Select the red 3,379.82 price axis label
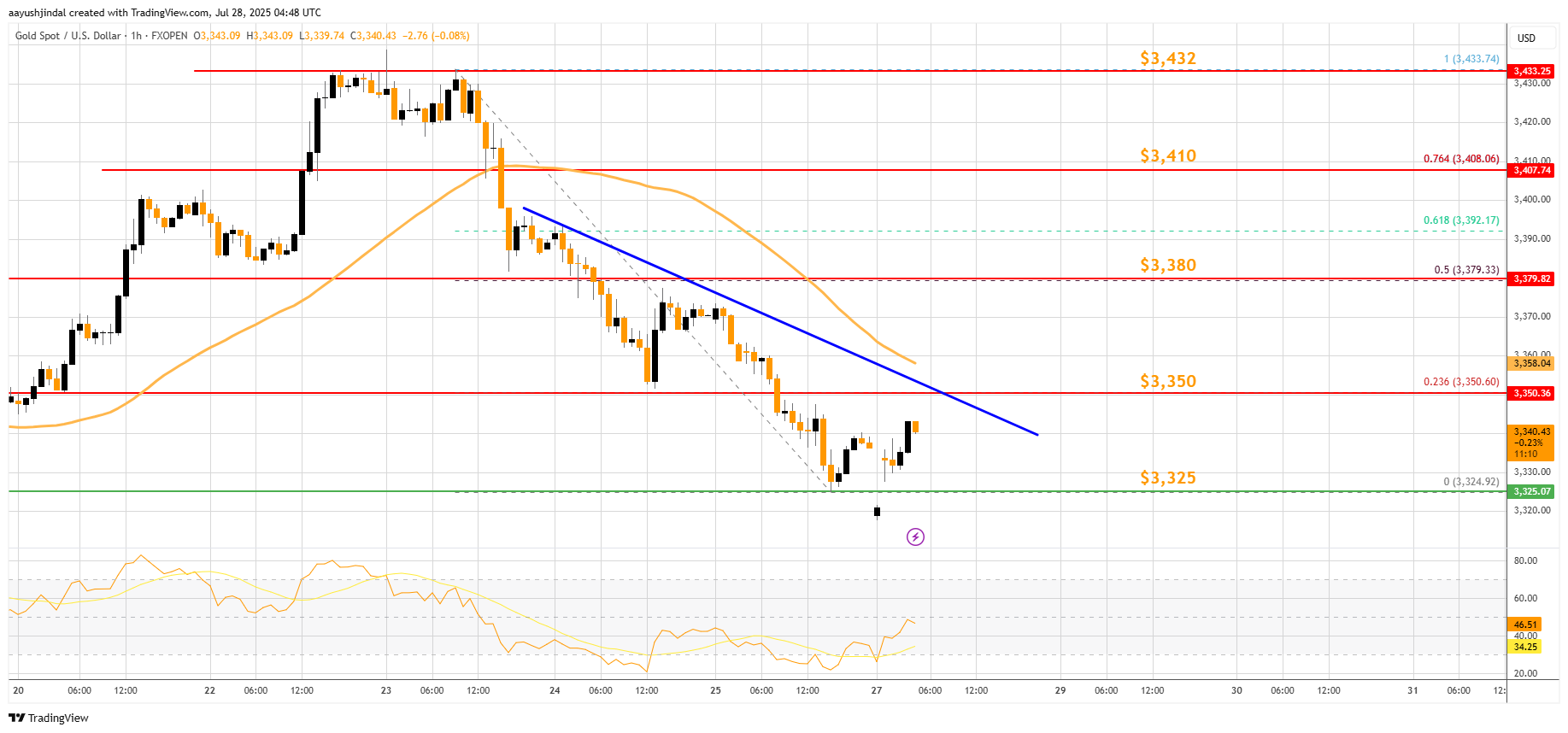 pyautogui.click(x=1531, y=279)
